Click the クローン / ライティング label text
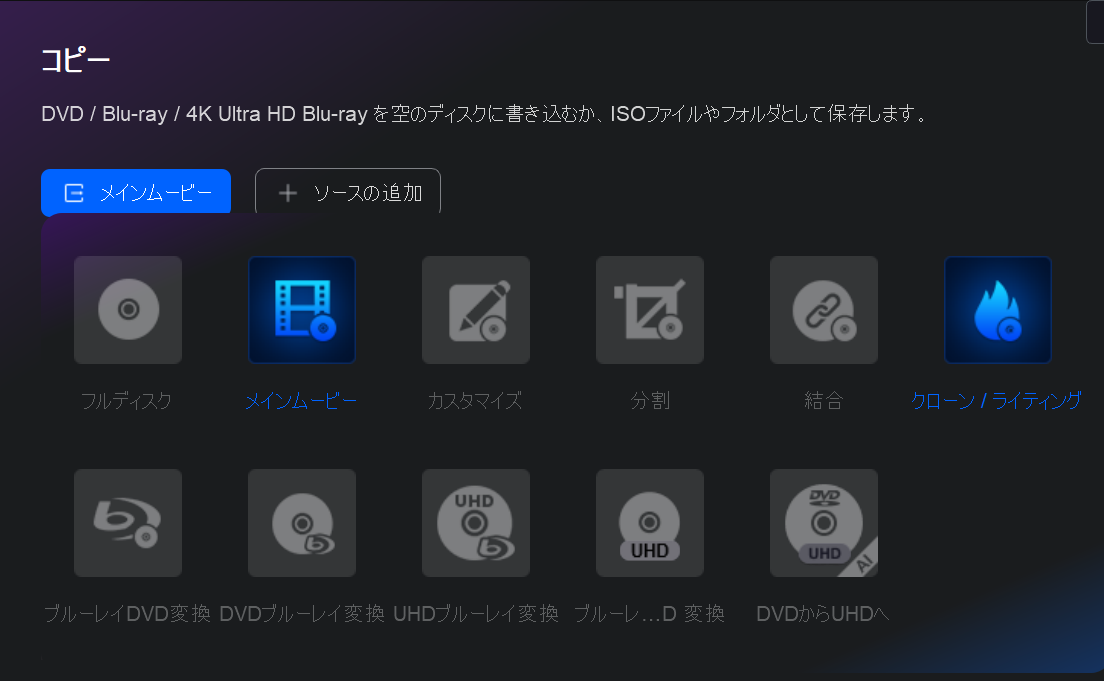This screenshot has width=1104, height=681. tap(996, 401)
